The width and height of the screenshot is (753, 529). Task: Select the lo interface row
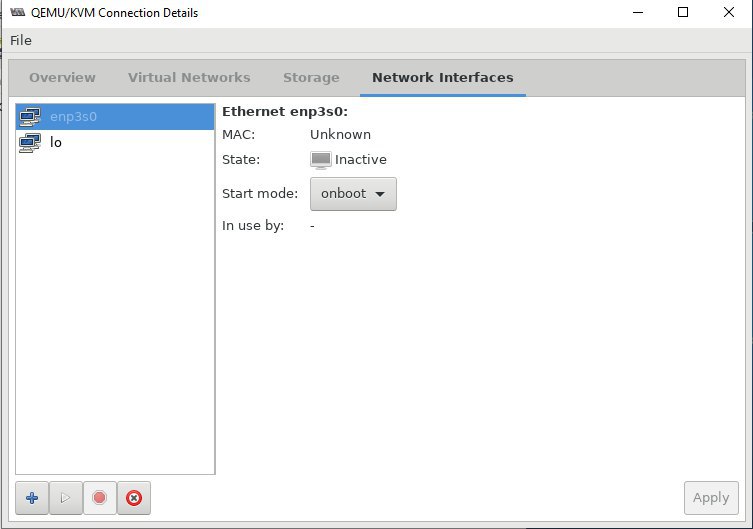click(115, 143)
